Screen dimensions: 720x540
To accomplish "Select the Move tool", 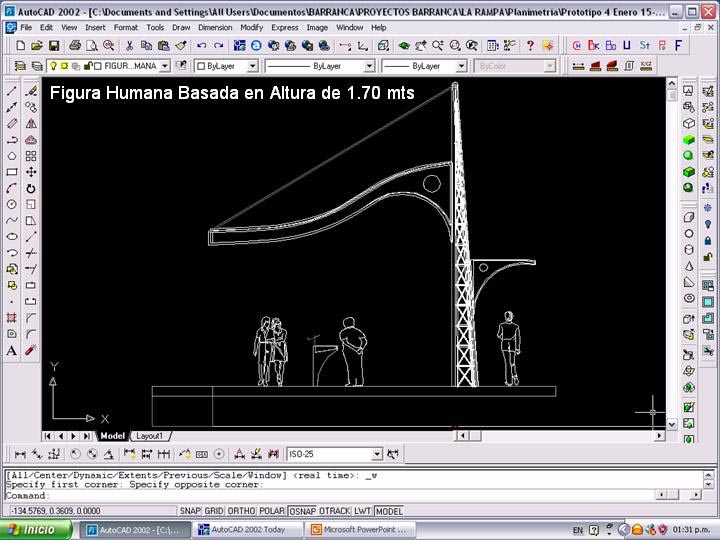I will coord(31,172).
